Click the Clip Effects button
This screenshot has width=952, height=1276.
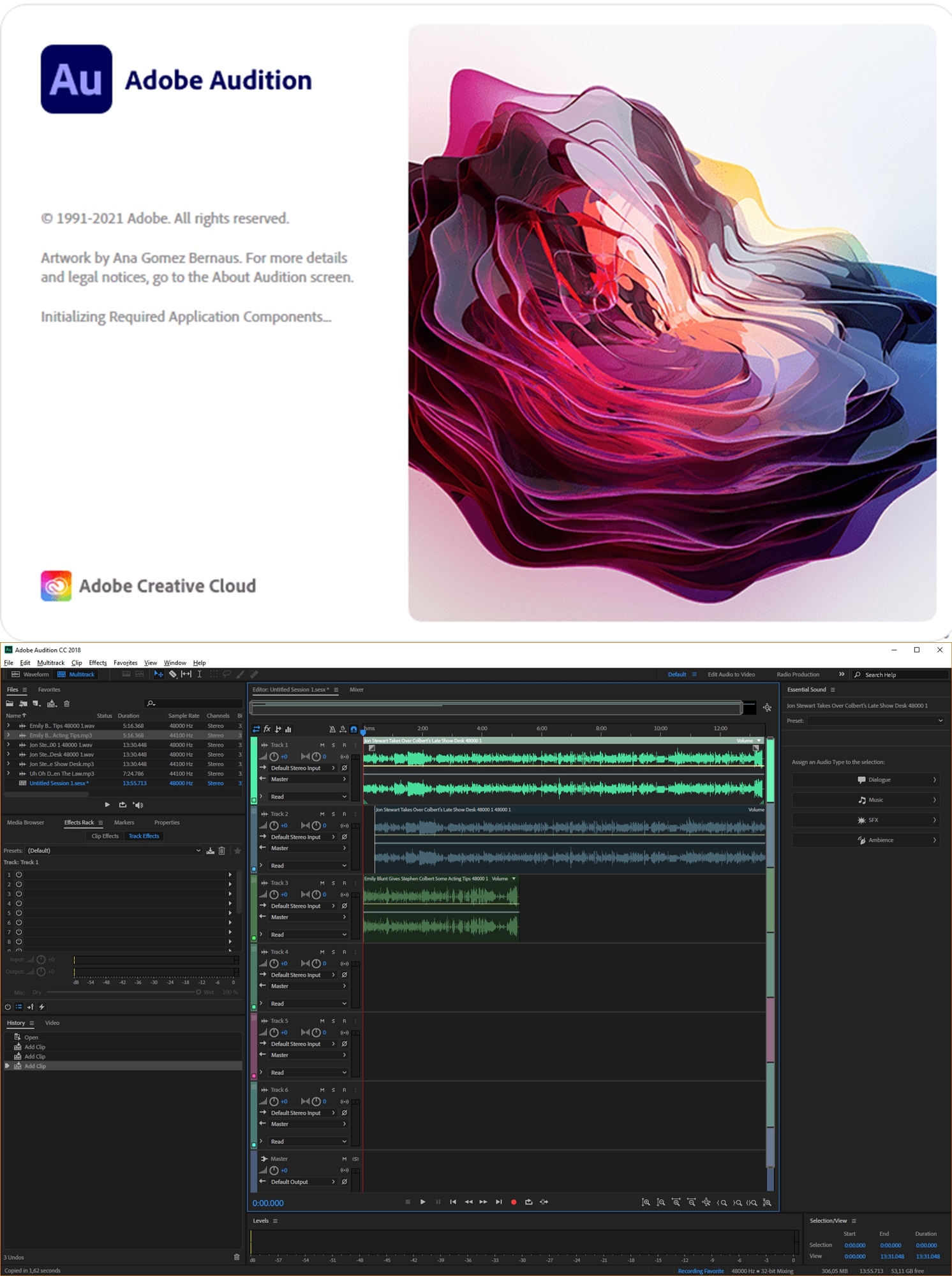pos(105,836)
